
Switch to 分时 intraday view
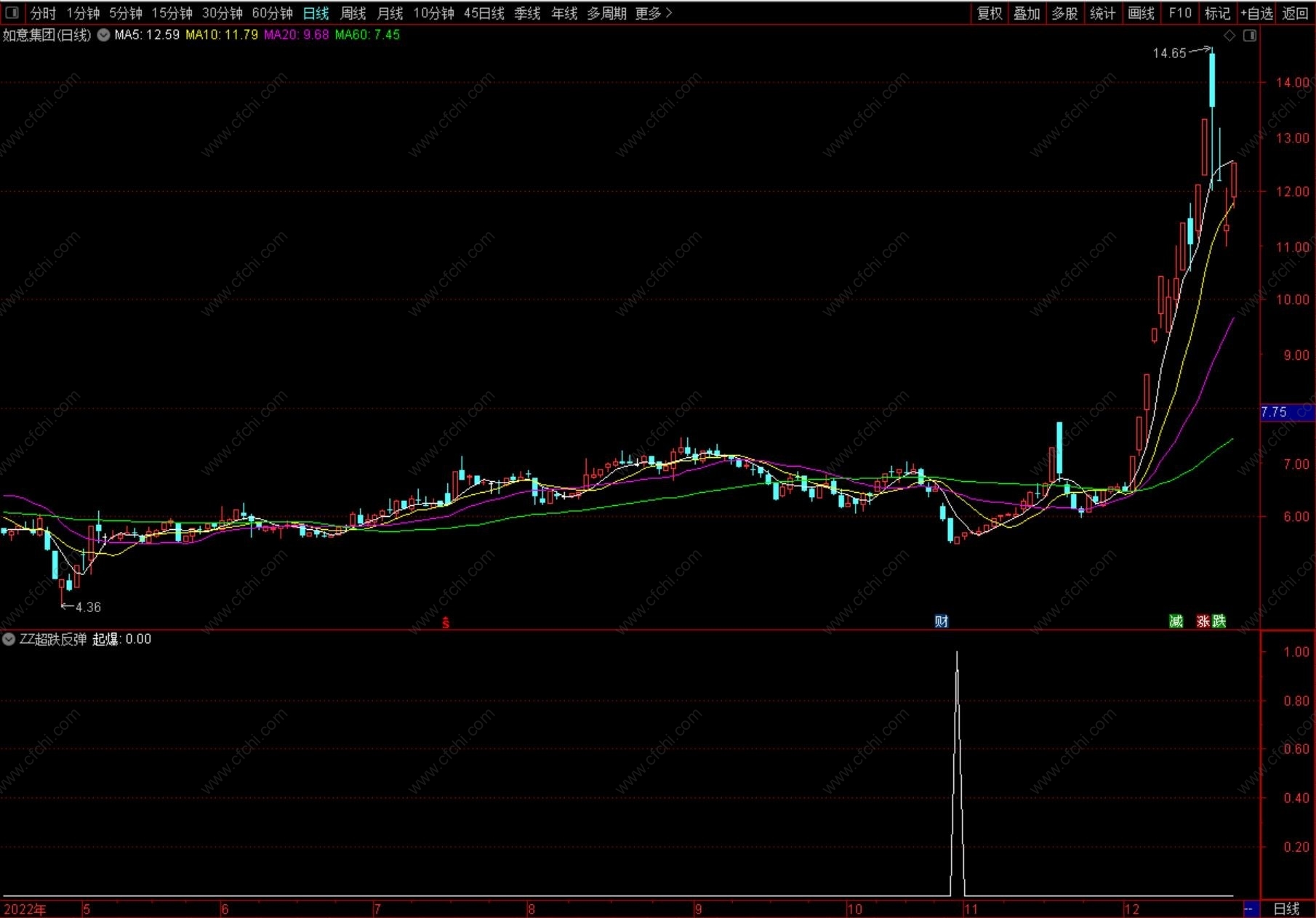(x=43, y=13)
